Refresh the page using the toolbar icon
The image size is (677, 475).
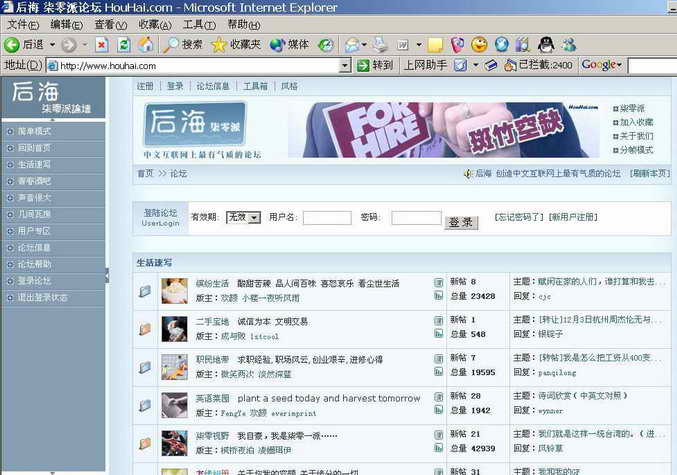point(123,45)
